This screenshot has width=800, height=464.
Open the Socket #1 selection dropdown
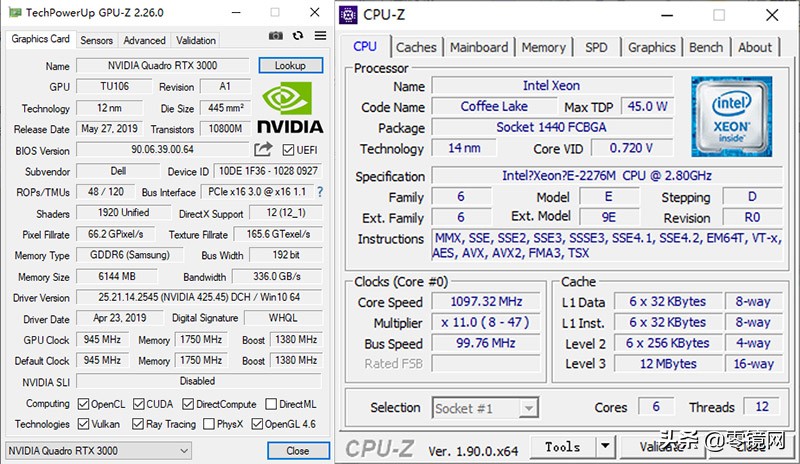coord(485,408)
